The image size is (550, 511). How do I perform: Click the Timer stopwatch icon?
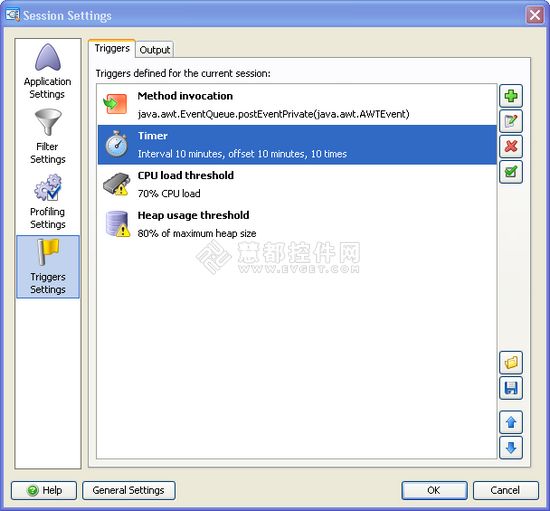coord(116,143)
